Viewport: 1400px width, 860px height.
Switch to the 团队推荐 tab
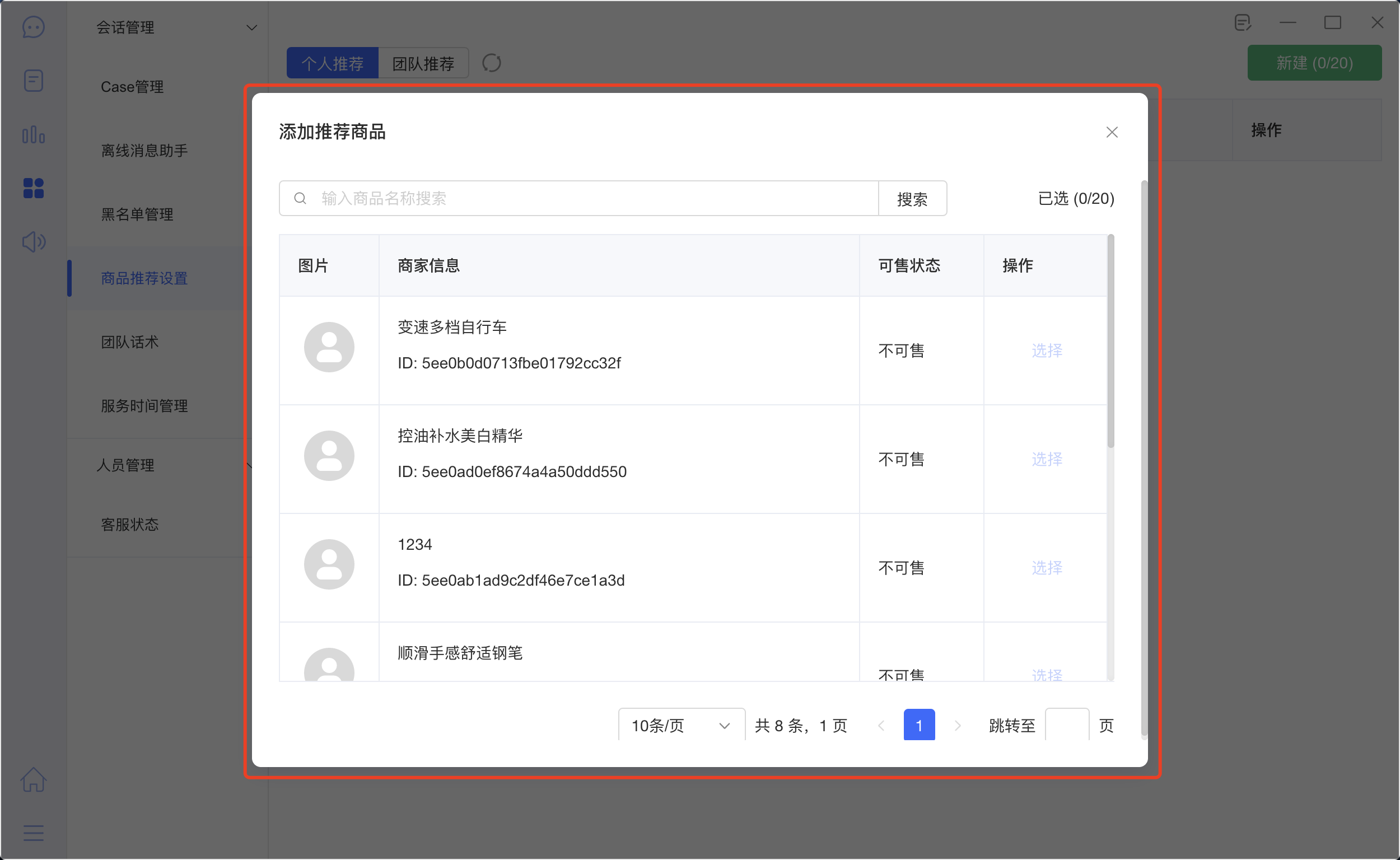pos(423,63)
